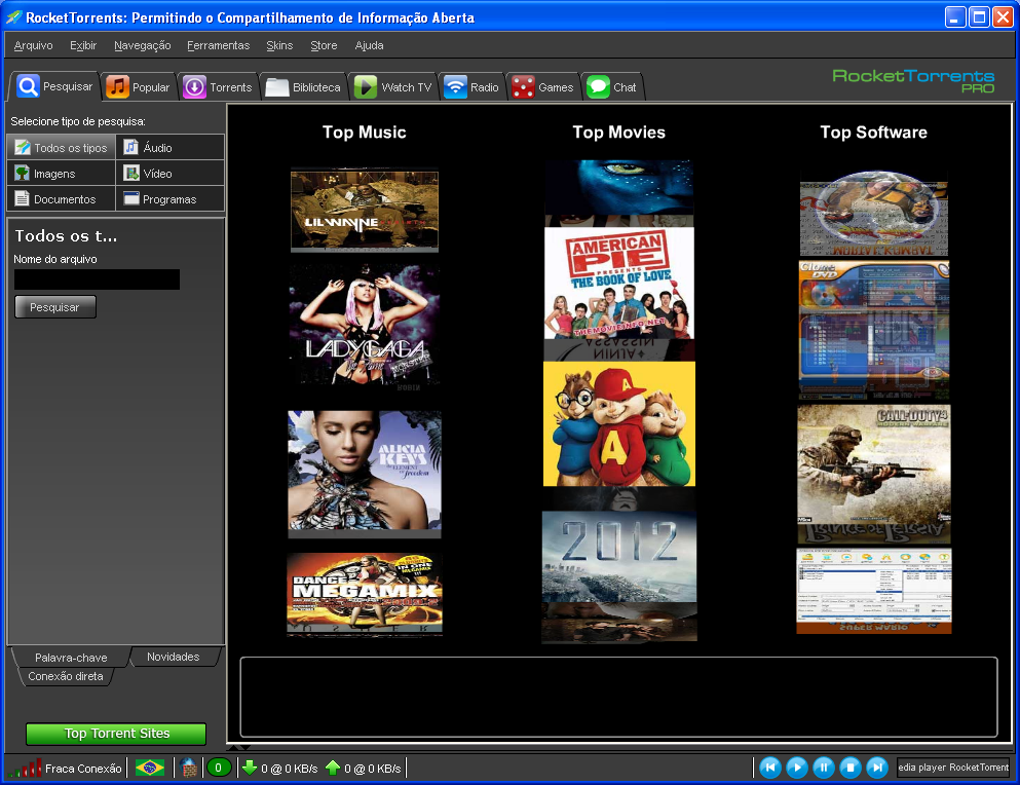Open the Skins menu
This screenshot has height=785, width=1020.
(x=280, y=46)
